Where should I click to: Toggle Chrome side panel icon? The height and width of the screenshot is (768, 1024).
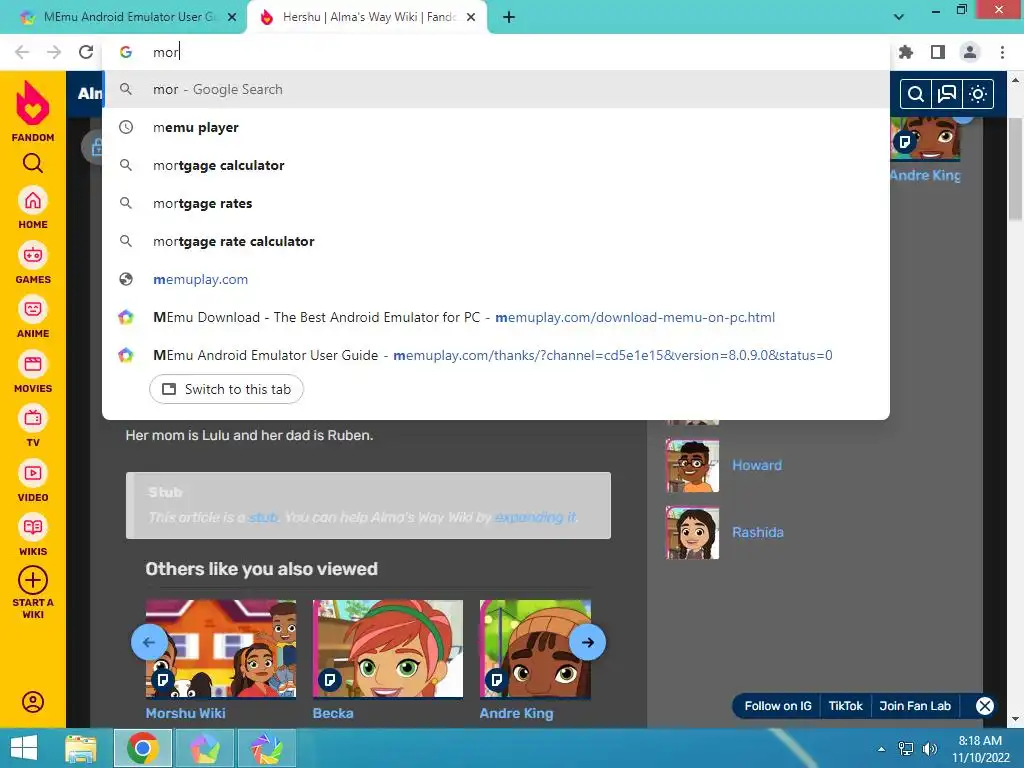point(938,52)
